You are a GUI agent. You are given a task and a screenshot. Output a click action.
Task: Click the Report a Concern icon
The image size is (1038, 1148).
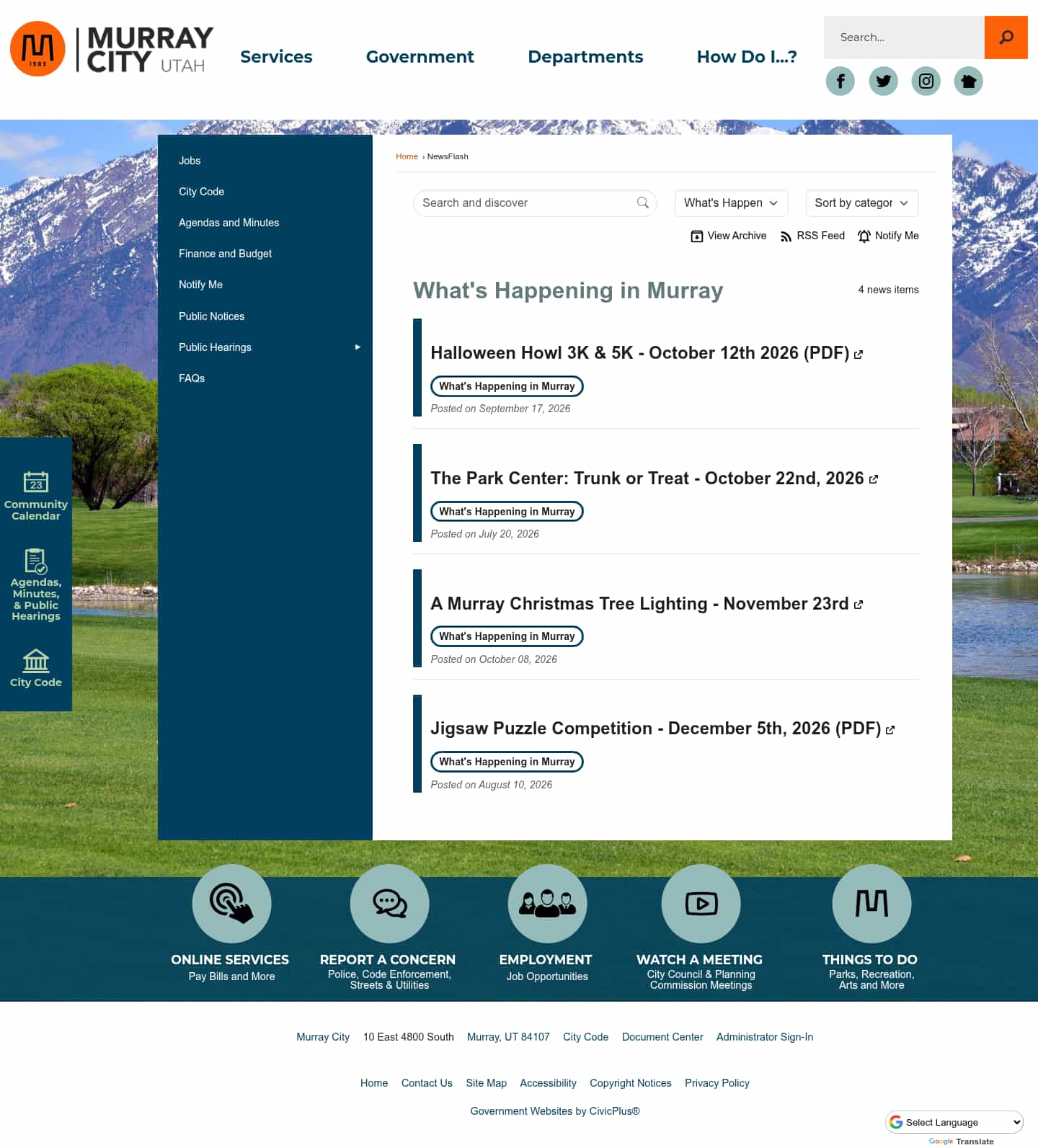pyautogui.click(x=389, y=903)
